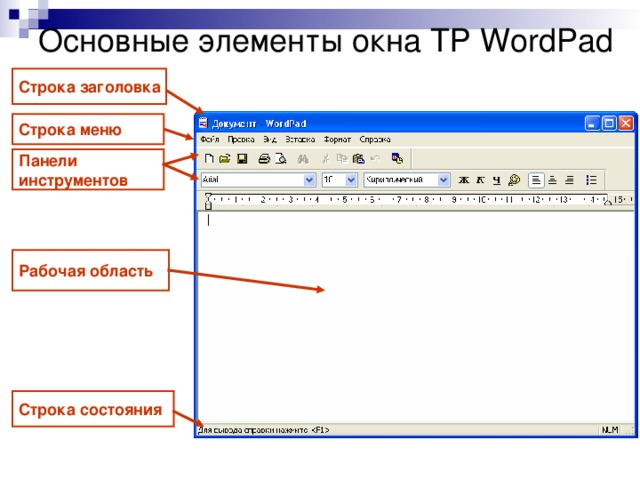This screenshot has width=640, height=480.
Task: Click the NUM indicator in status bar
Action: tap(610, 430)
